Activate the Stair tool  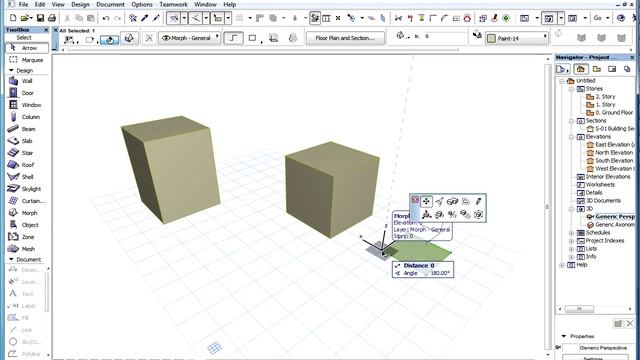[27, 153]
